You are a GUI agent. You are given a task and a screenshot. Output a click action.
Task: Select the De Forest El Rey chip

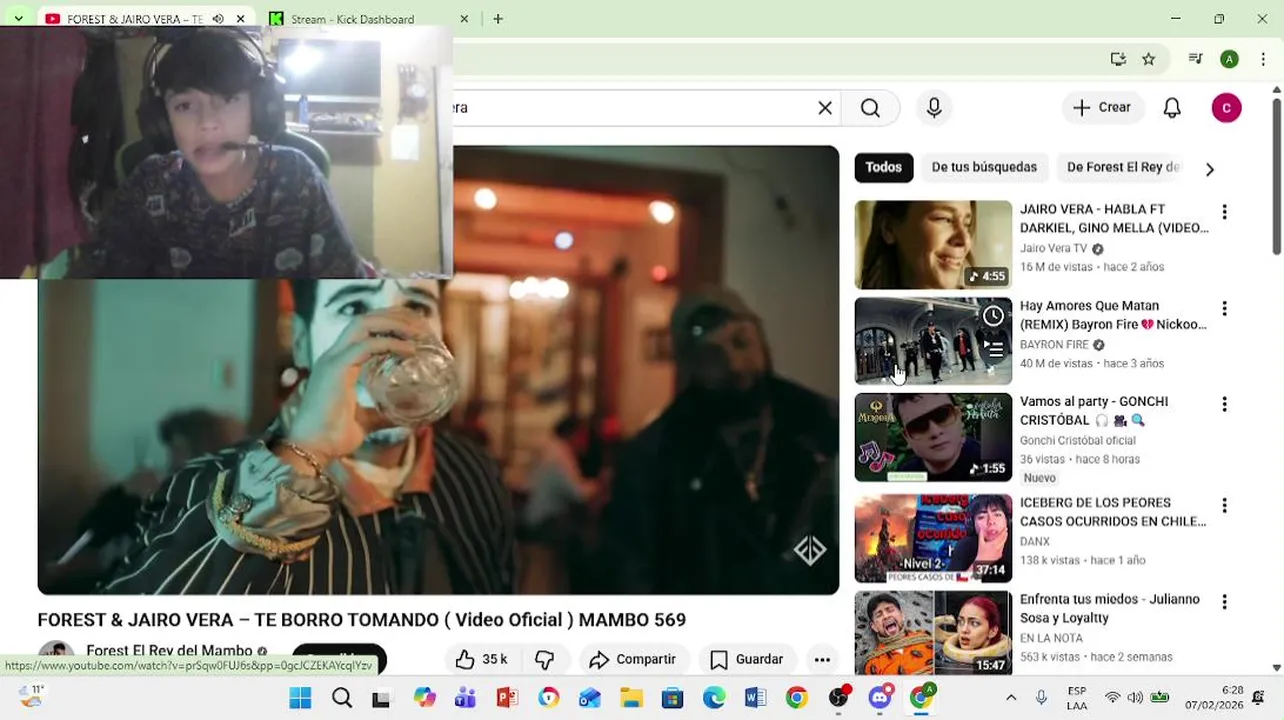(1123, 167)
